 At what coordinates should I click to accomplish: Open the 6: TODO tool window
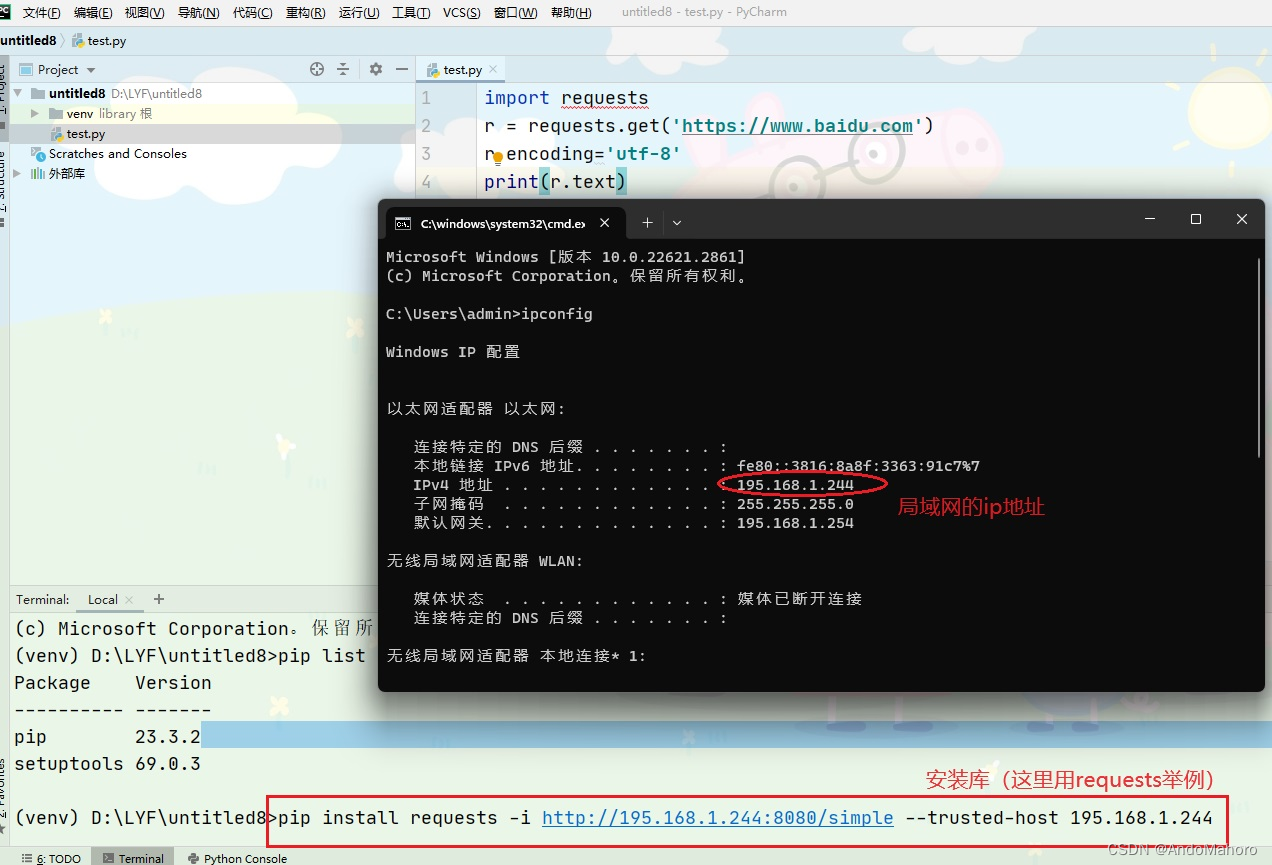click(x=50, y=858)
